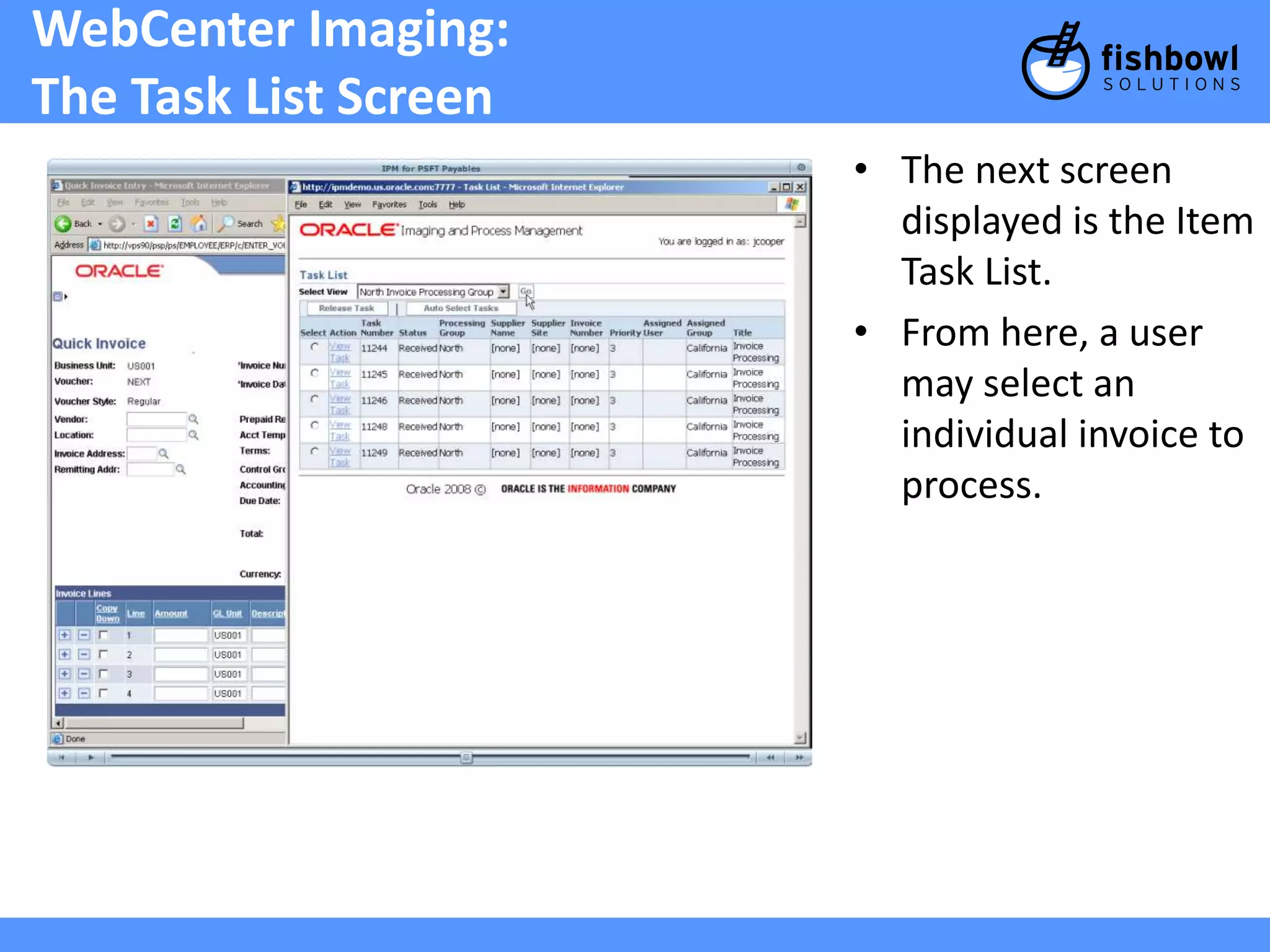Screen dimensions: 1270x952
Task: Open Back button history dropdown arrow
Action: 100,224
